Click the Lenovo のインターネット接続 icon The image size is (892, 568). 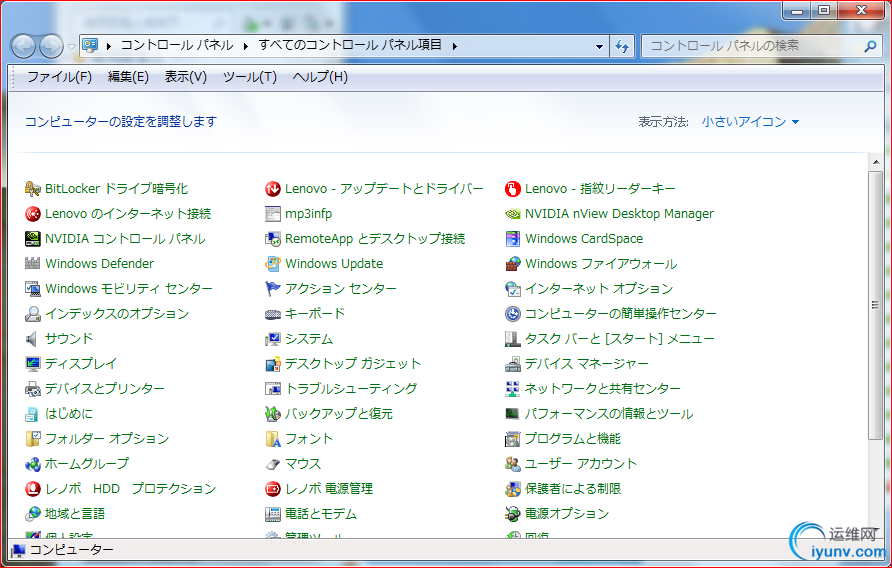pyautogui.click(x=33, y=214)
